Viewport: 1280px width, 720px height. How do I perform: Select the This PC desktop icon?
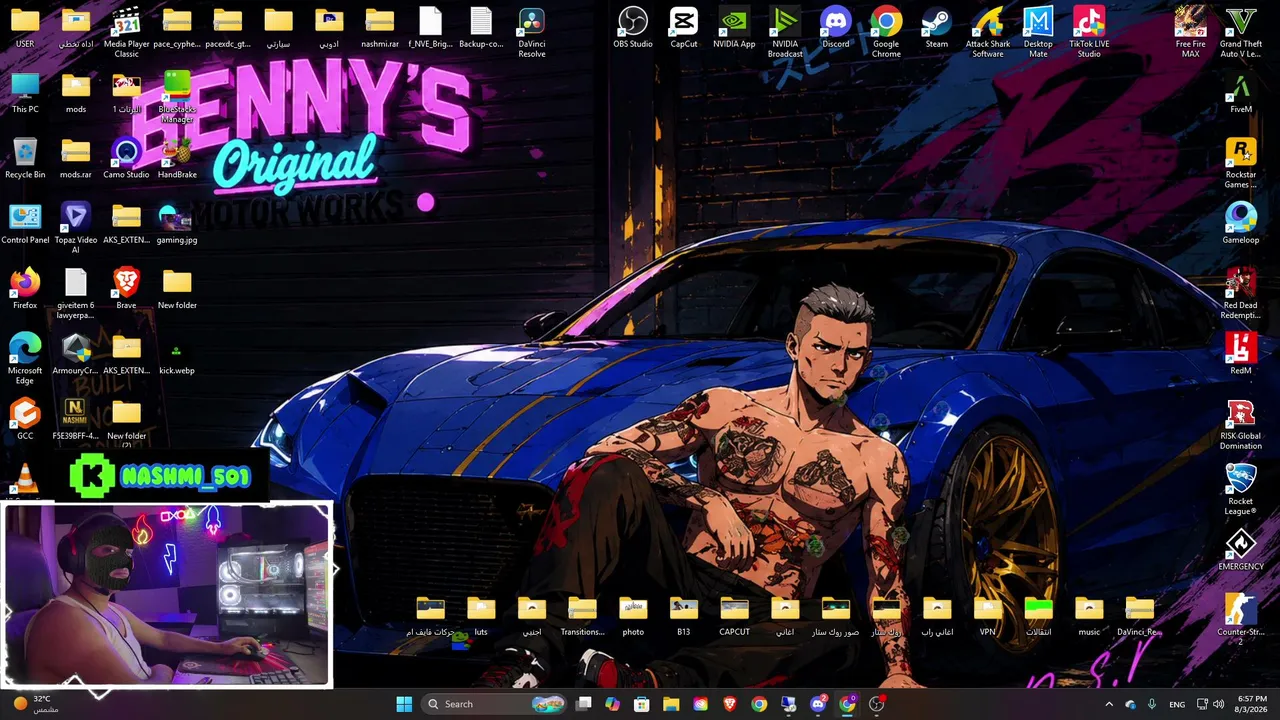pyautogui.click(x=25, y=94)
